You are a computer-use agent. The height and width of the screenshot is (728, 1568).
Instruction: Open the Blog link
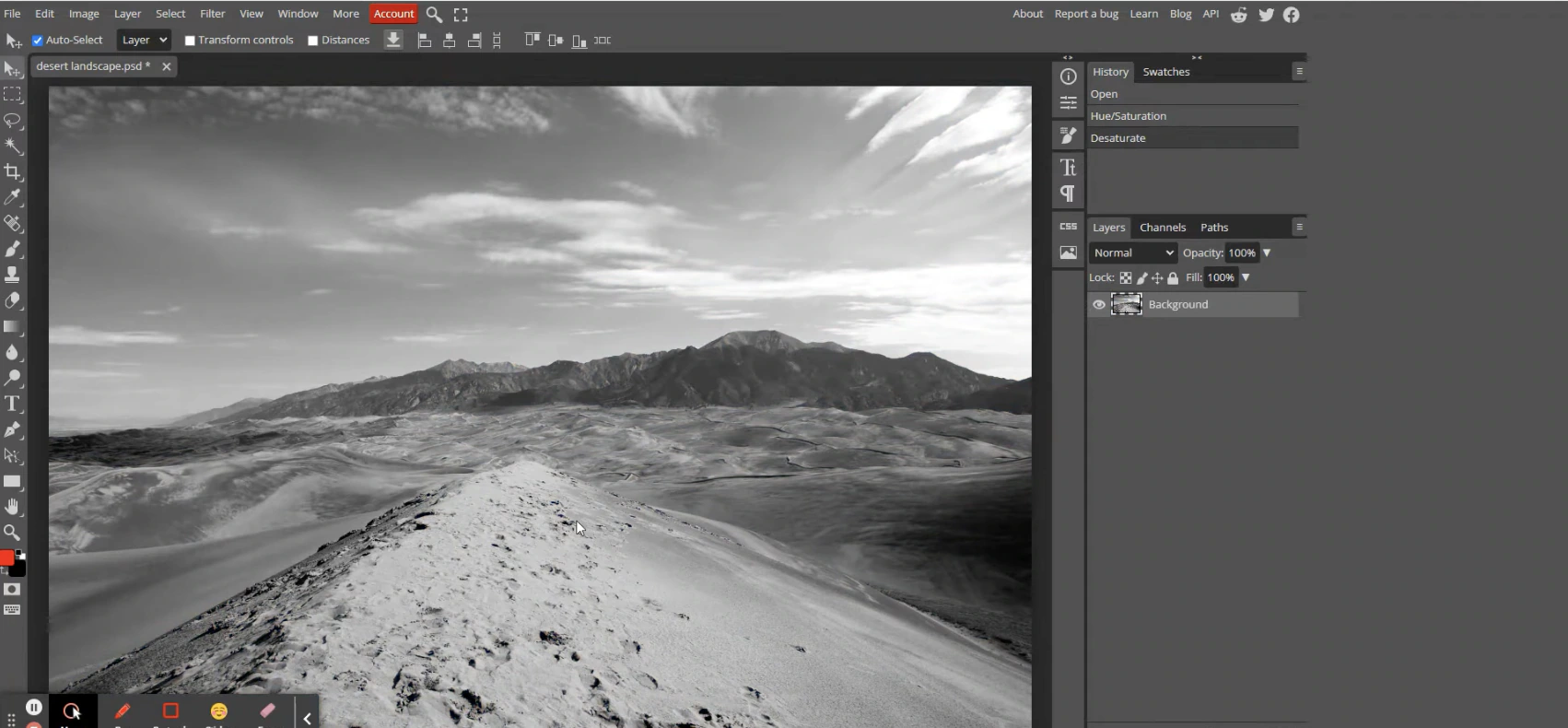tap(1180, 14)
